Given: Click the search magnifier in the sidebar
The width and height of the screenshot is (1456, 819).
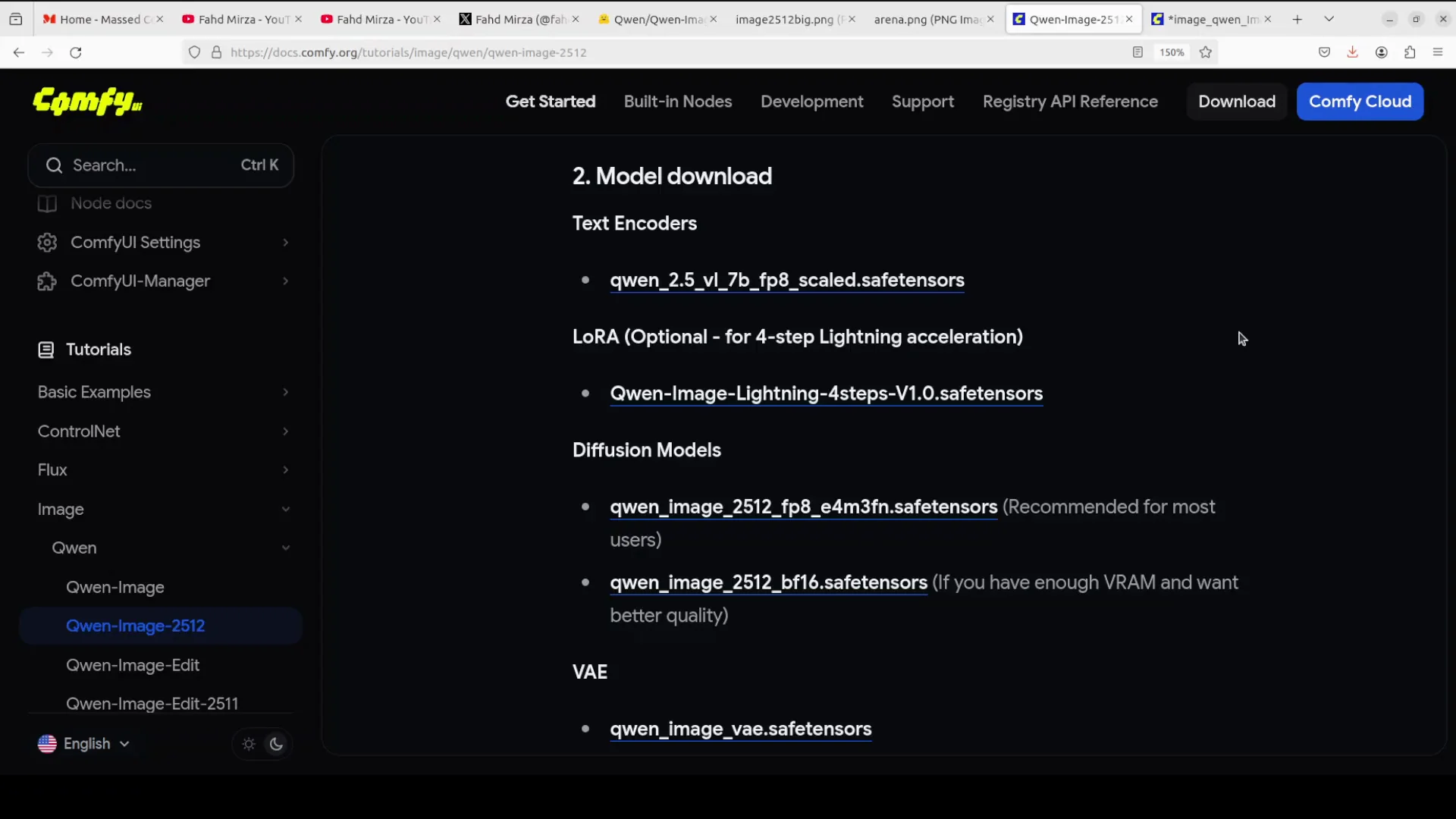Looking at the screenshot, I should (x=54, y=165).
